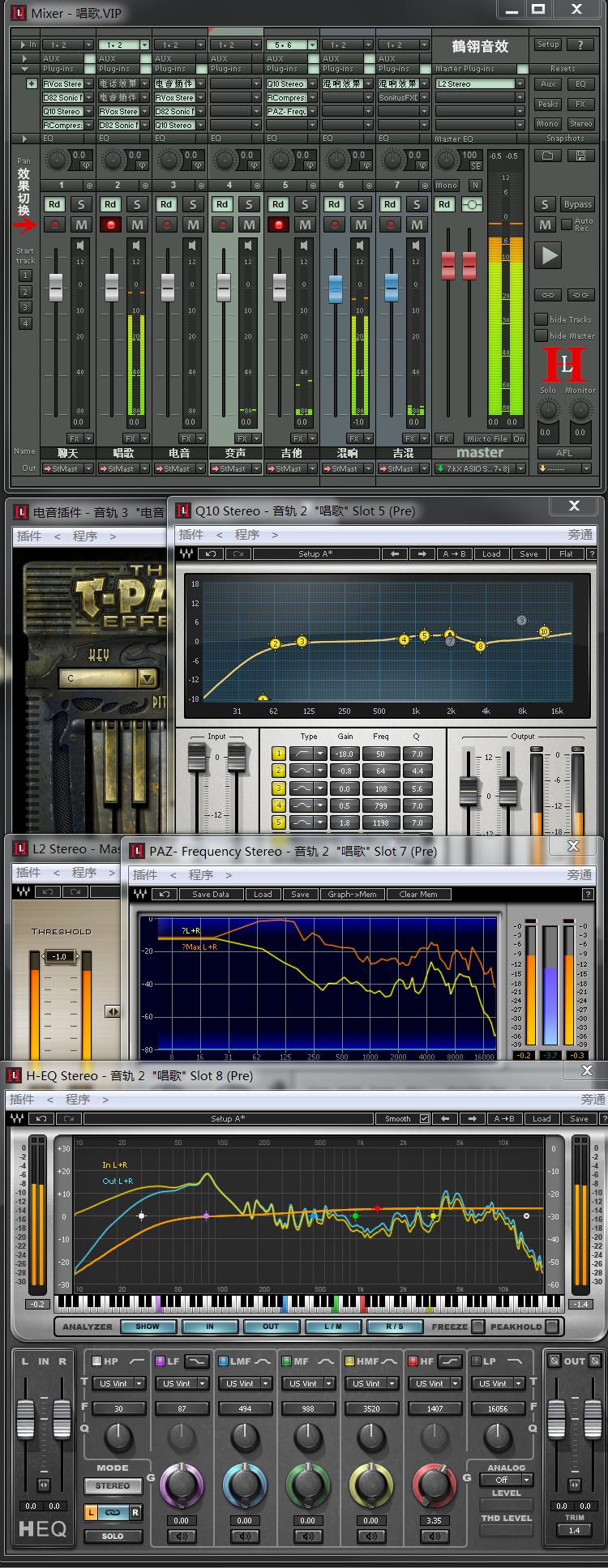The height and width of the screenshot is (1568, 608).
Task: Click the H-EQ analyzer L / M button
Action: pyautogui.click(x=333, y=1327)
